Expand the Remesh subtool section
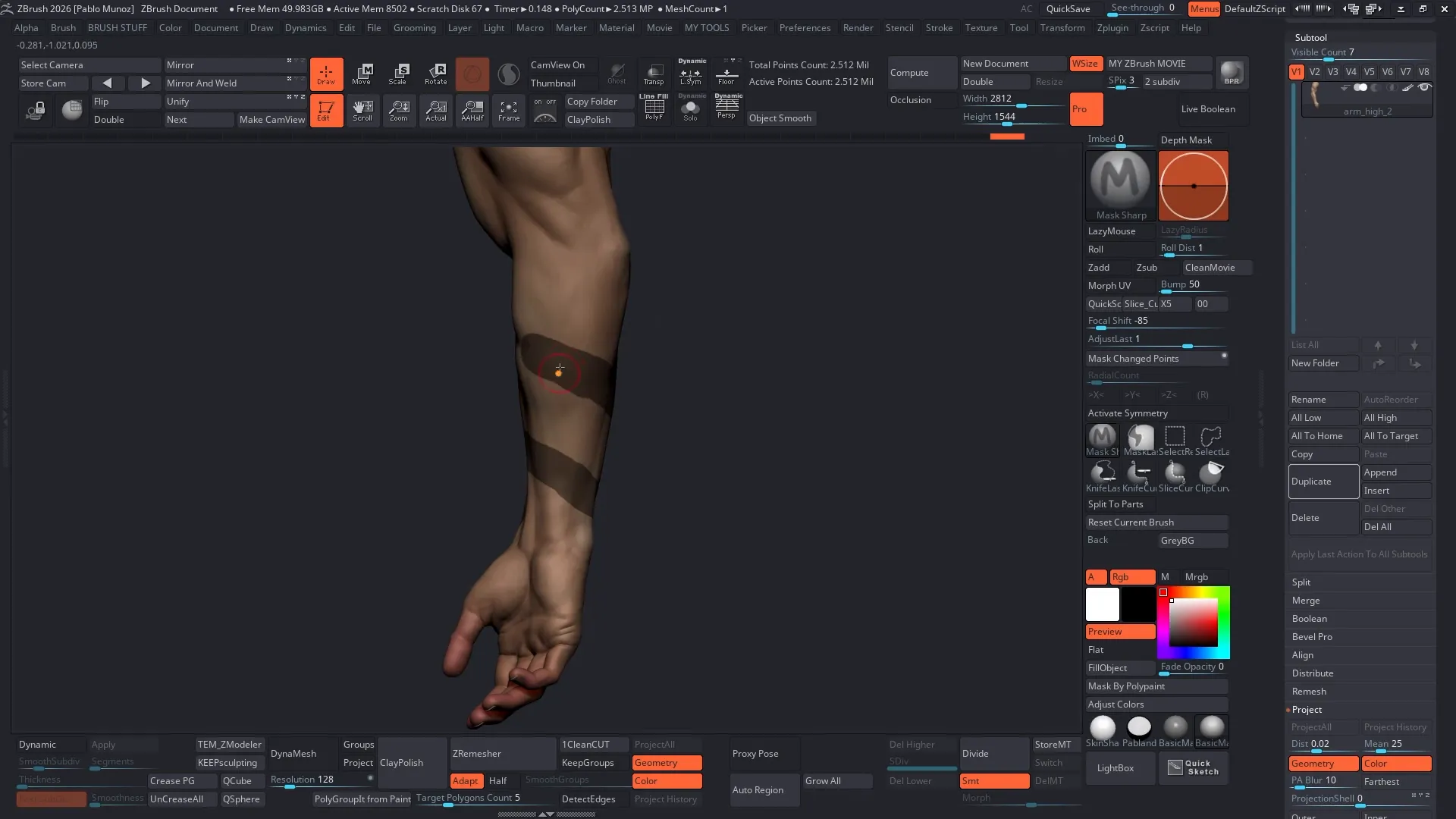This screenshot has width=1456, height=819. coord(1309,692)
